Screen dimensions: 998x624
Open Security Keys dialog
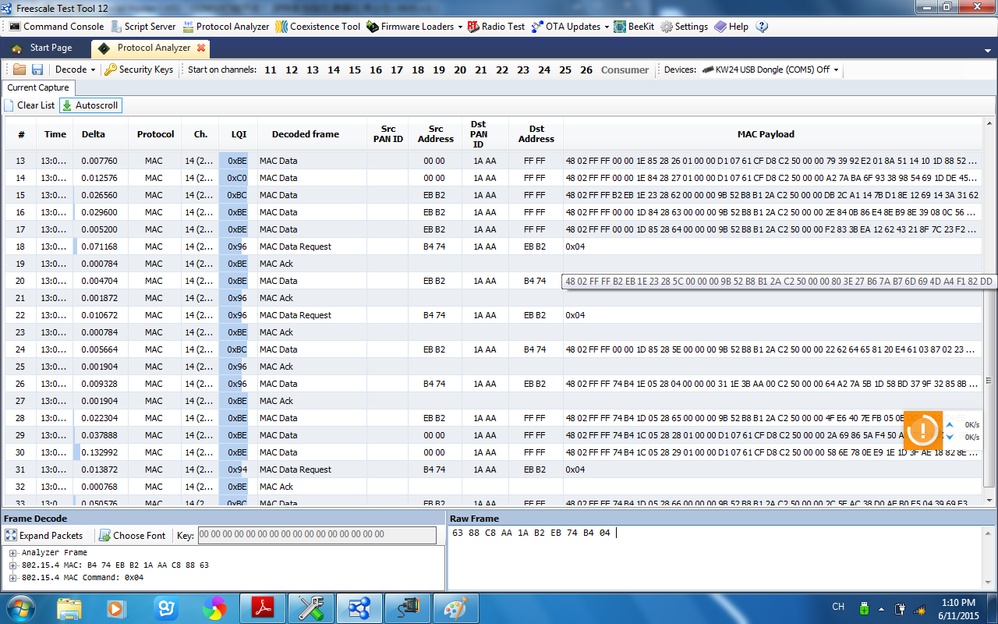(x=139, y=69)
